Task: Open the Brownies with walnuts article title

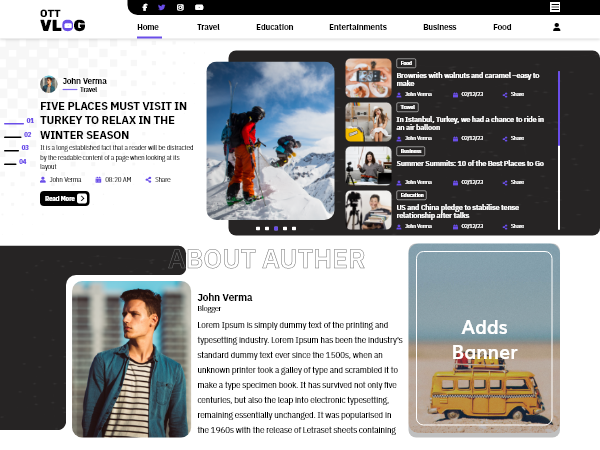Action: [468, 79]
